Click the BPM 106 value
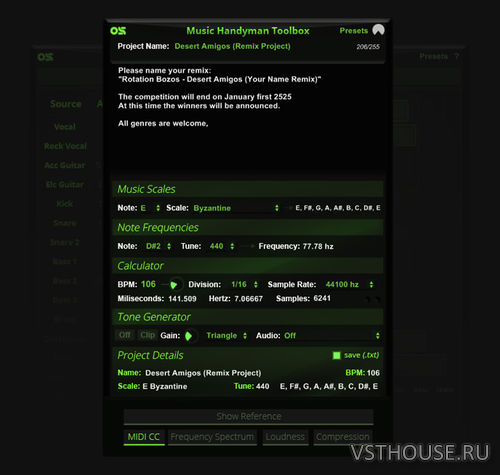500x475 pixels. click(x=148, y=284)
